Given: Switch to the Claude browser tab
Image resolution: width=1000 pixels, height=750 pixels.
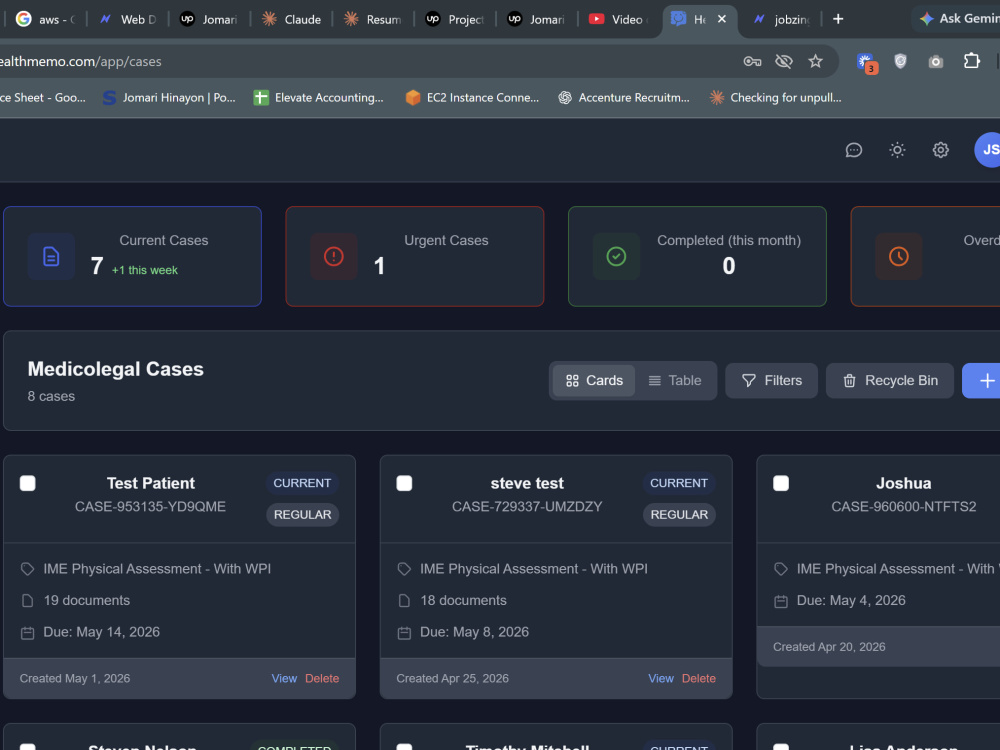Looking at the screenshot, I should tap(291, 19).
